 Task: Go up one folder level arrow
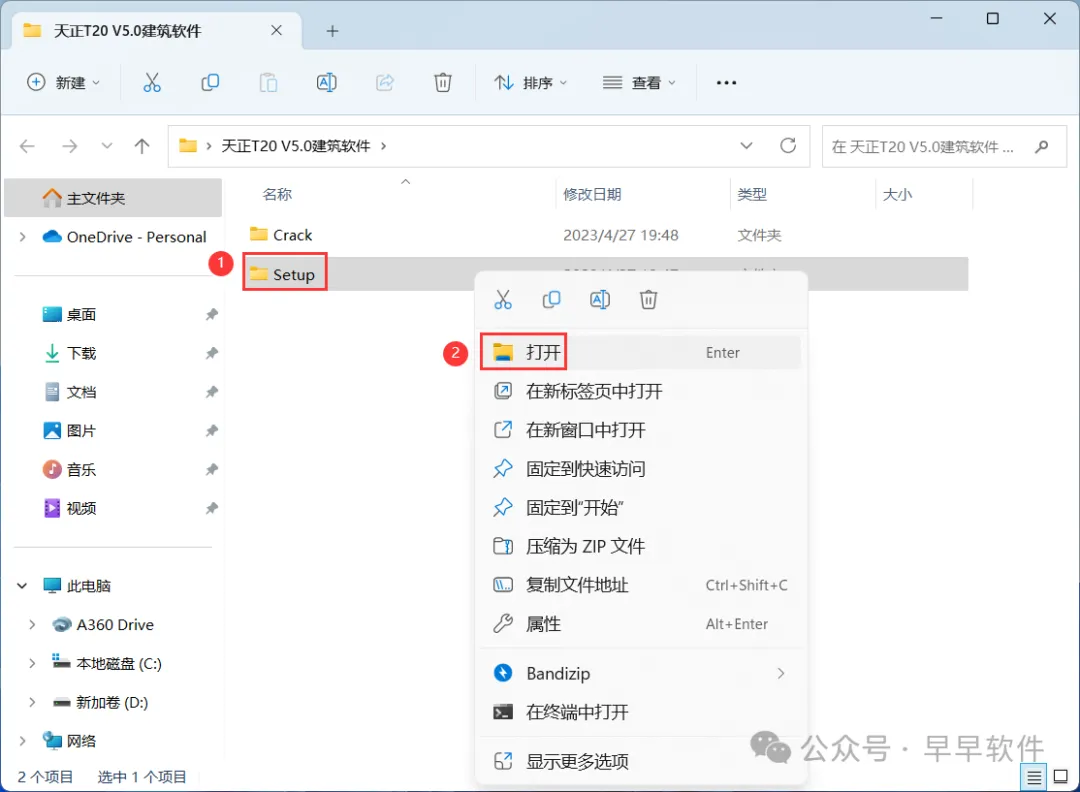tap(142, 146)
